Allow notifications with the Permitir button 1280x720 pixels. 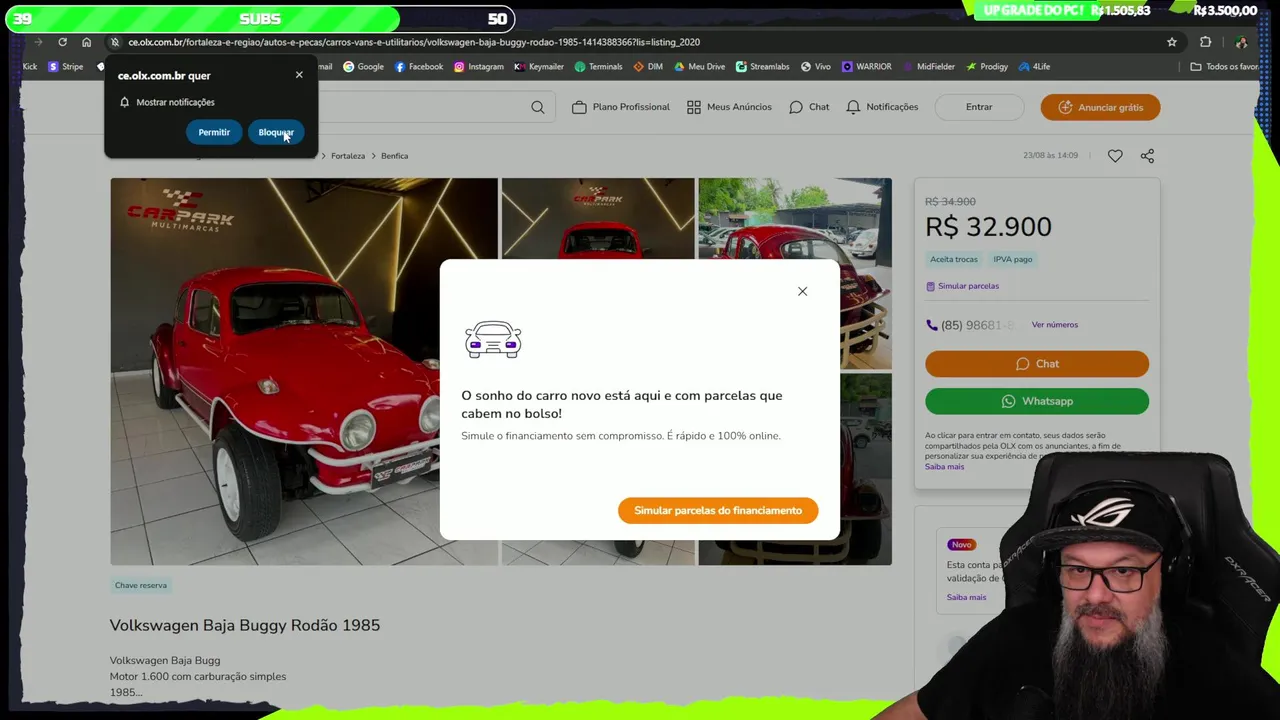coord(214,132)
